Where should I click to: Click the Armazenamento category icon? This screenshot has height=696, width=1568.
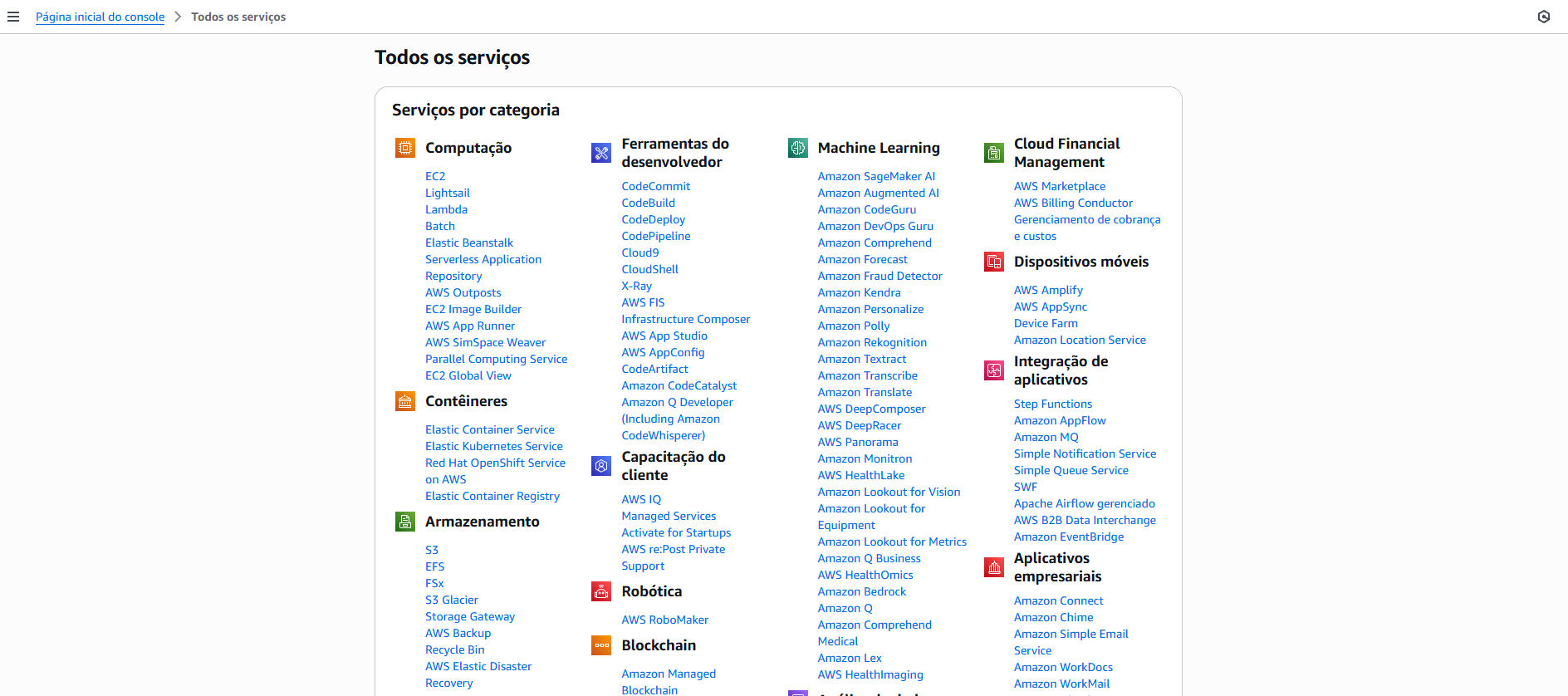pos(405,522)
